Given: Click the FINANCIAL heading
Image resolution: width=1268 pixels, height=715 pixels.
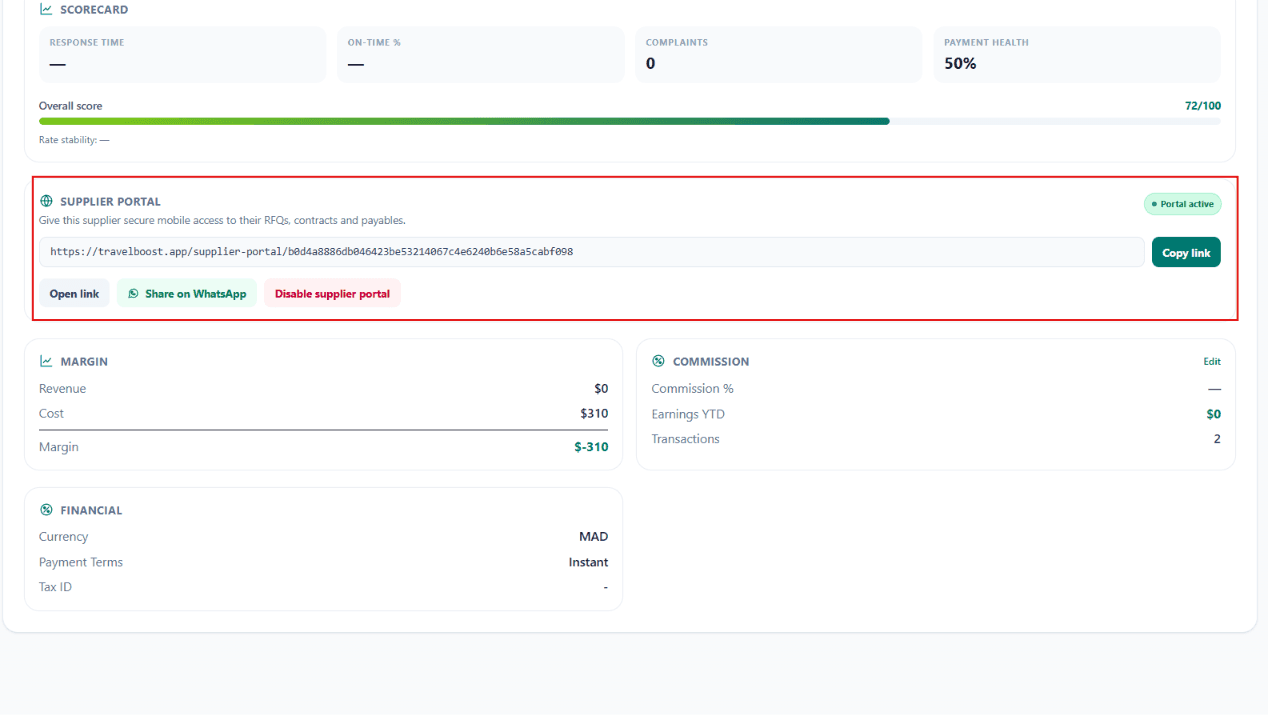Looking at the screenshot, I should (x=91, y=510).
